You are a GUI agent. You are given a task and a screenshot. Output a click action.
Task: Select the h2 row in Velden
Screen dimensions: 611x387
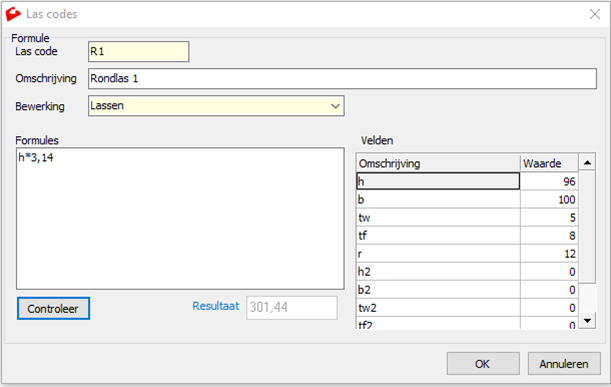coord(467,272)
